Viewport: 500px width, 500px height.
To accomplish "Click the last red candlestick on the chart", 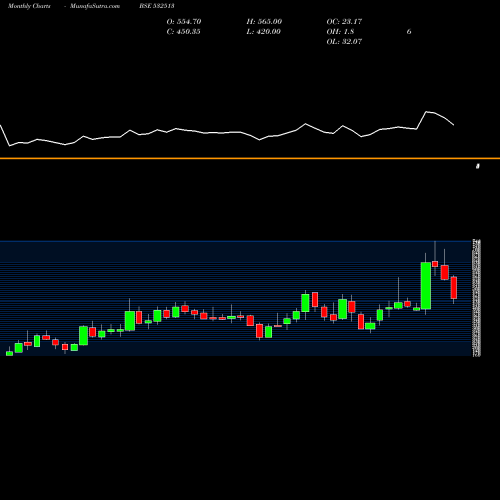I will click(x=454, y=288).
